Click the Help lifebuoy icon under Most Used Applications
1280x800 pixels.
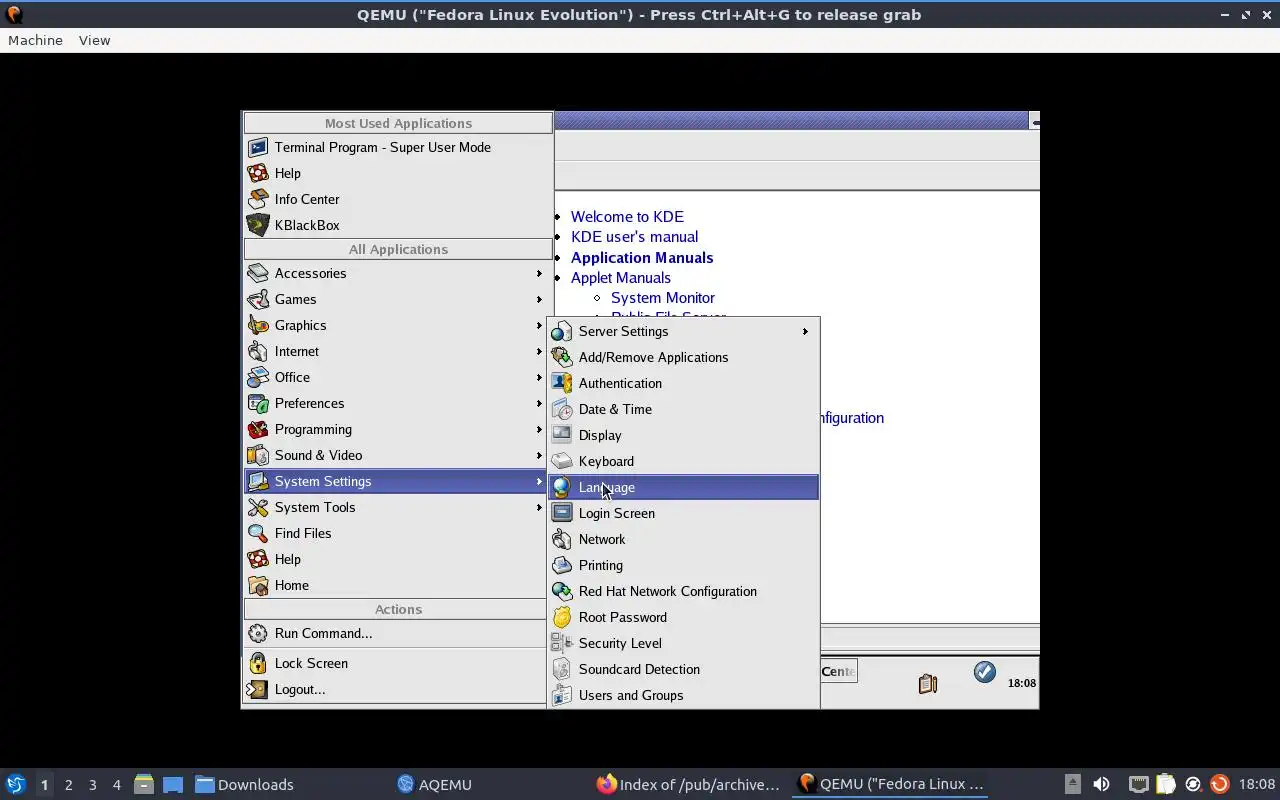258,173
